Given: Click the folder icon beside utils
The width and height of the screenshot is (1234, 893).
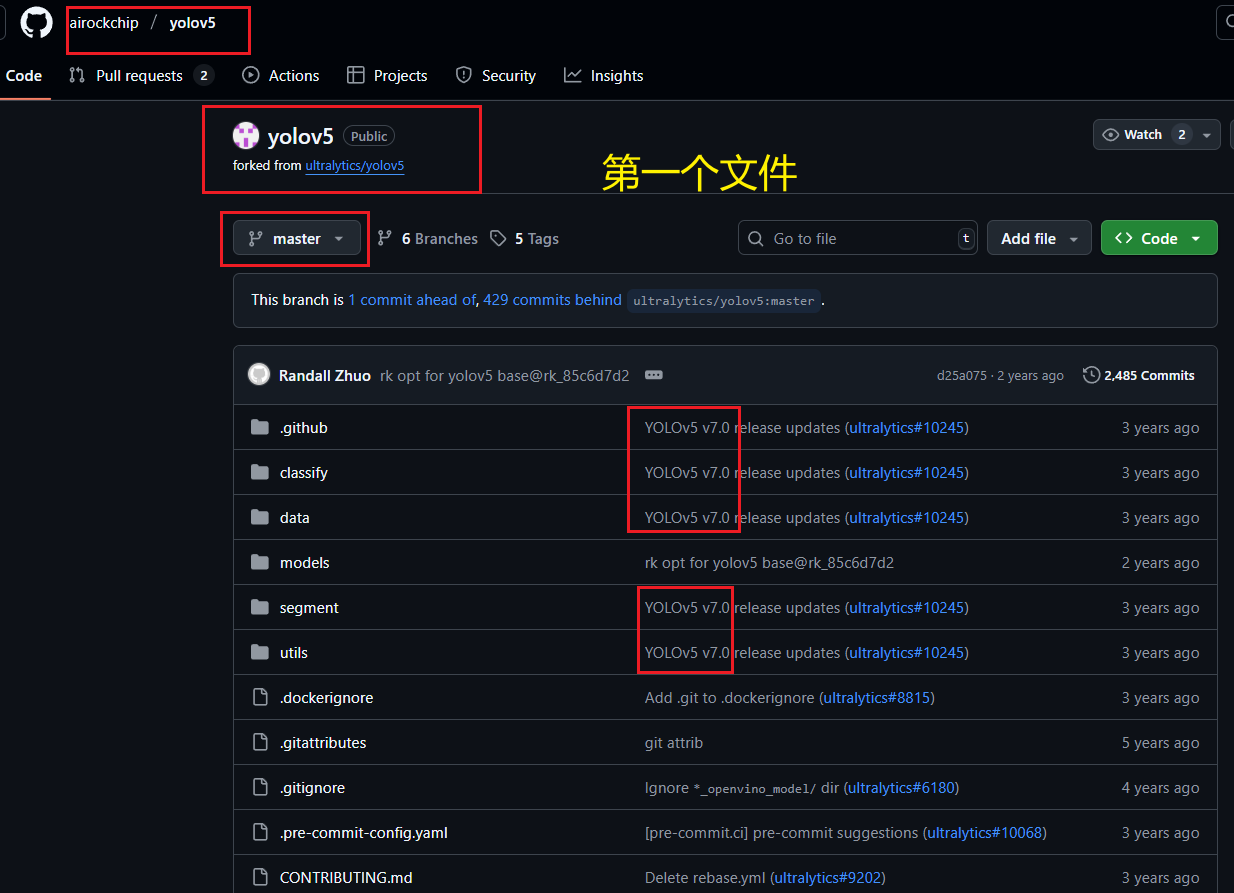Looking at the screenshot, I should 260,653.
